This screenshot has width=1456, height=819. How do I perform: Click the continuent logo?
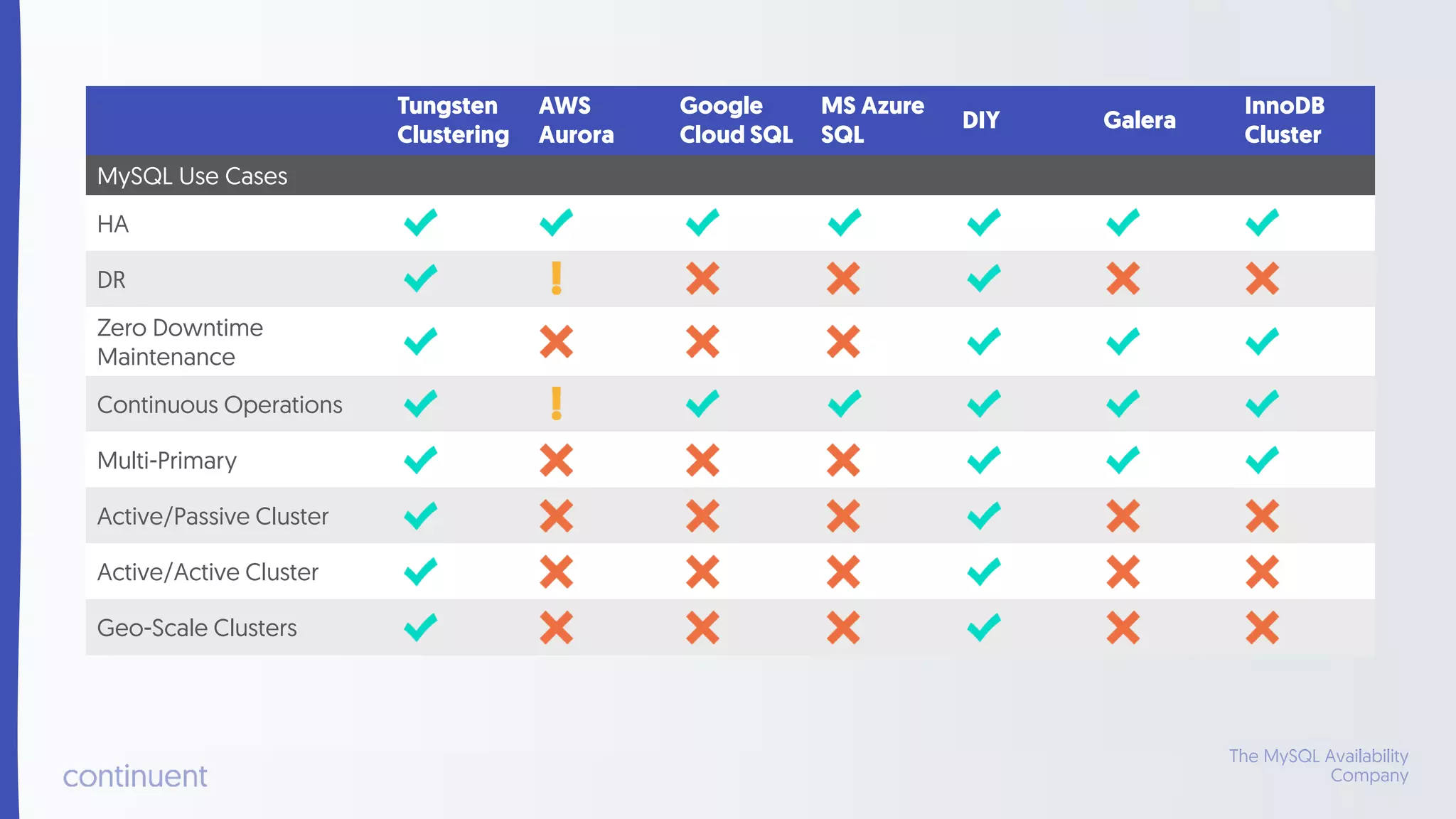pyautogui.click(x=135, y=776)
